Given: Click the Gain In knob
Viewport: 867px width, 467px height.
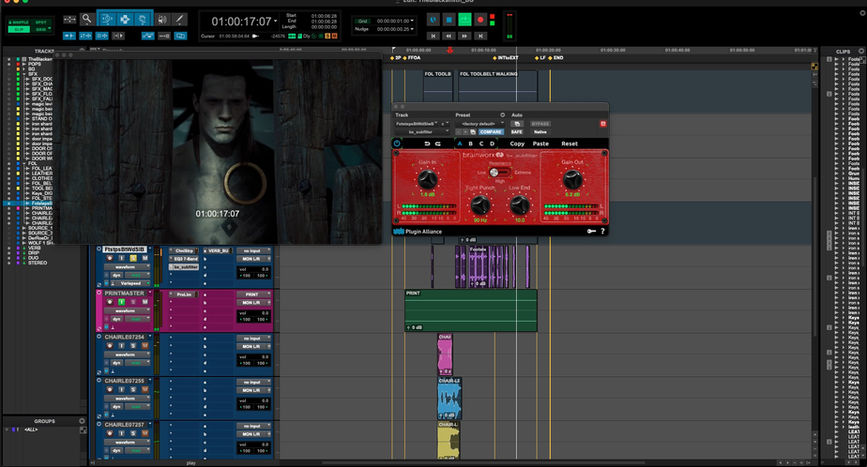Looking at the screenshot, I should [x=427, y=179].
